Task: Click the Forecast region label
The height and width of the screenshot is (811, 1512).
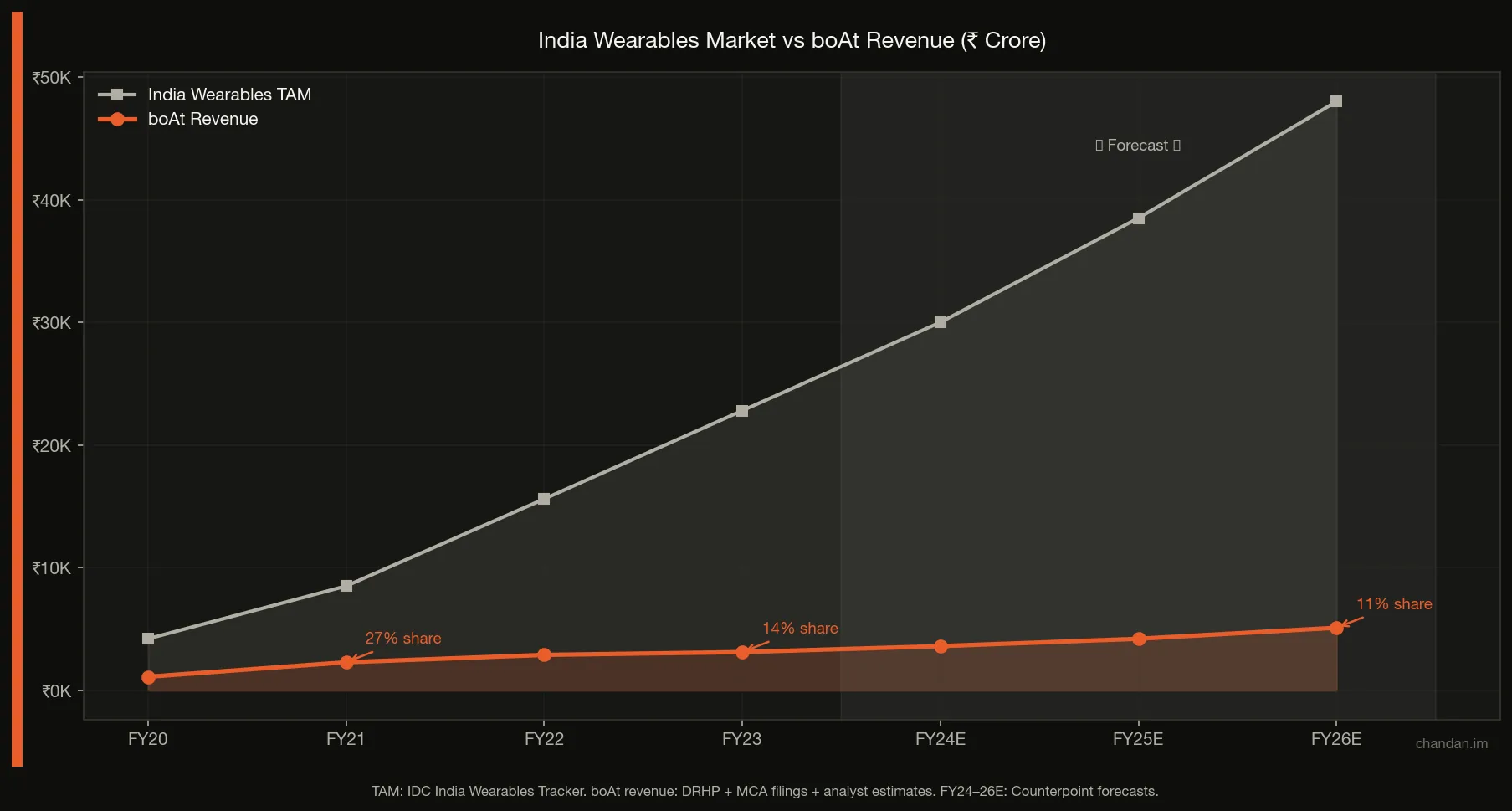Action: pyautogui.click(x=1138, y=145)
